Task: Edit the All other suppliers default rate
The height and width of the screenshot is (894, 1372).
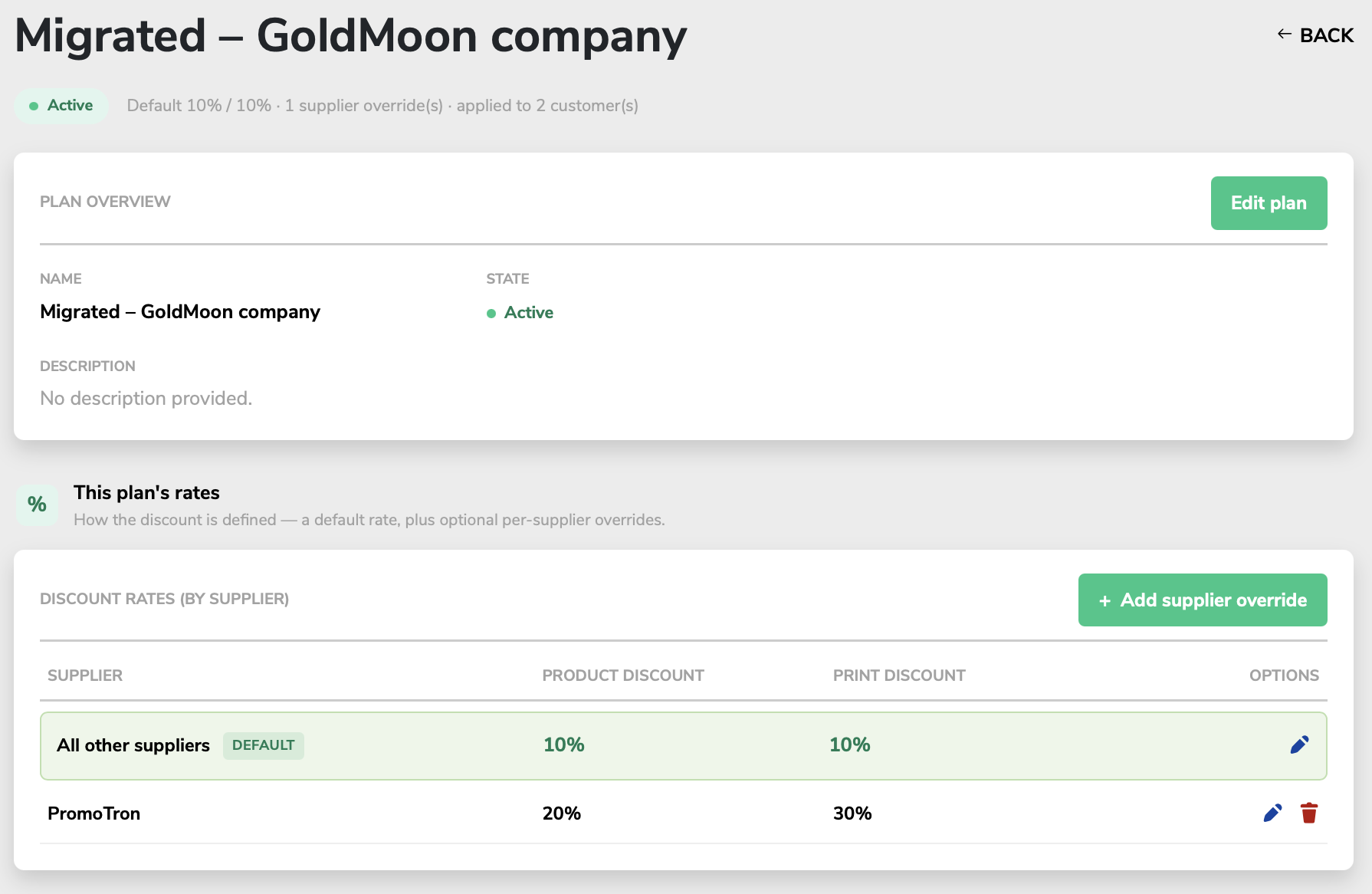Action: click(1299, 745)
